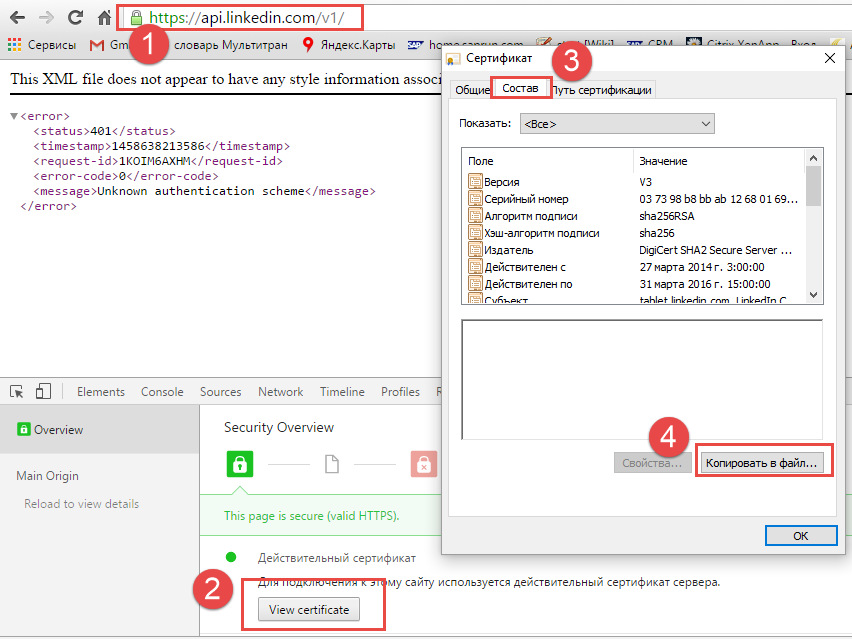The image size is (852, 639).
Task: Reload the page with the refresh icon
Action: point(75,17)
